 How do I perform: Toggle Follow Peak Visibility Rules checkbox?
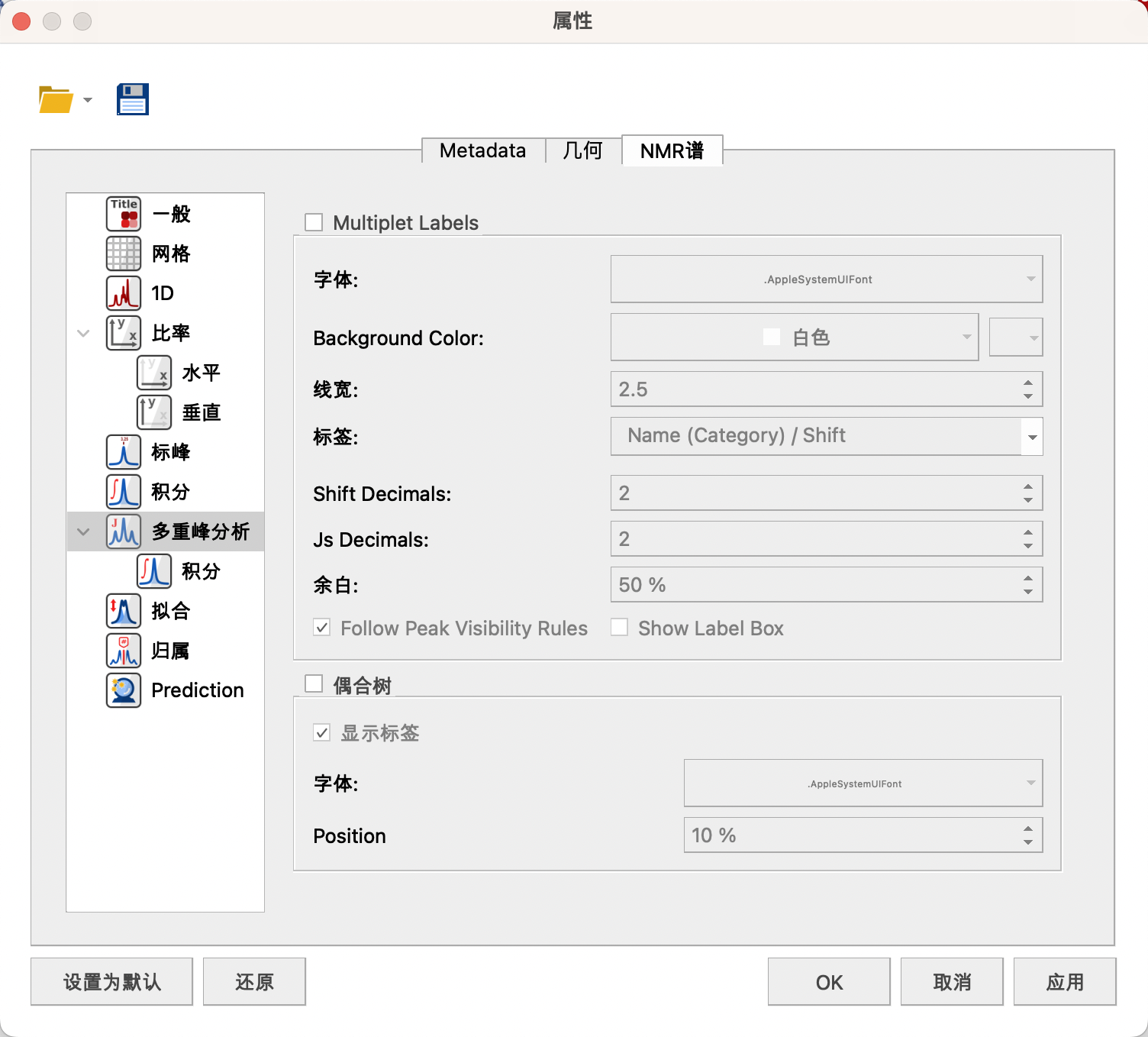[x=322, y=628]
